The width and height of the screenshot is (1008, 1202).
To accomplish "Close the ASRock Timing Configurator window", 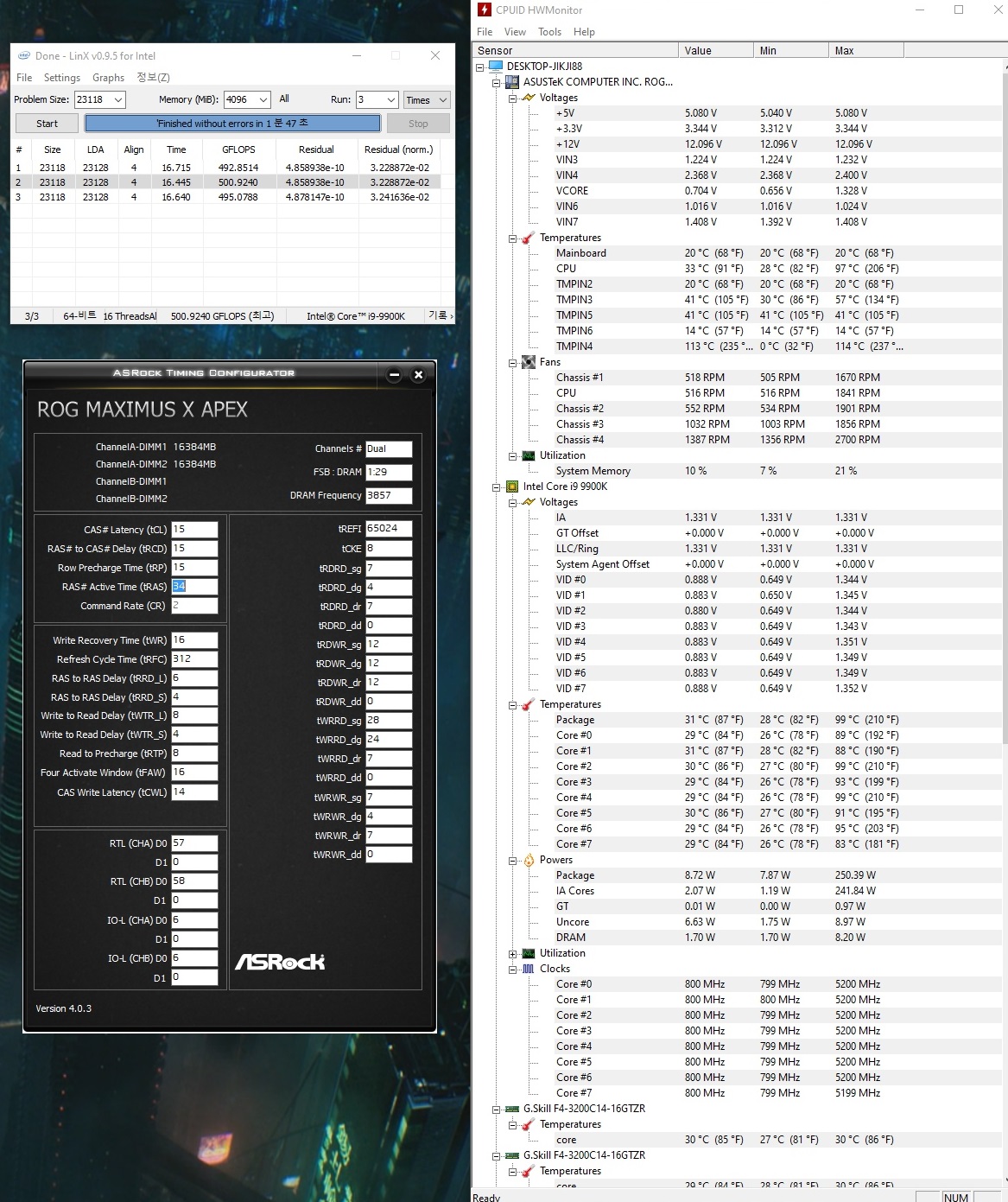I will [x=418, y=375].
